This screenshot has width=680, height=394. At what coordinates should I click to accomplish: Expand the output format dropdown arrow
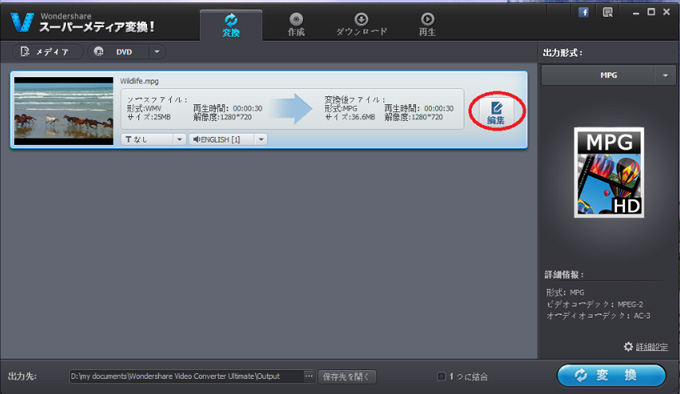[x=665, y=75]
